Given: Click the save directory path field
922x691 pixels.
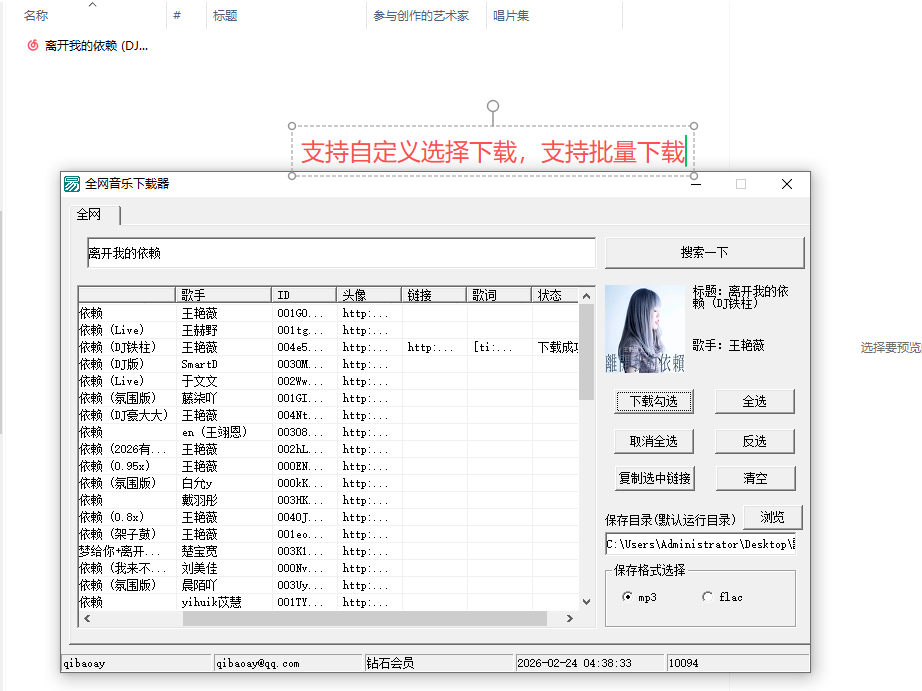Looking at the screenshot, I should click(x=700, y=544).
